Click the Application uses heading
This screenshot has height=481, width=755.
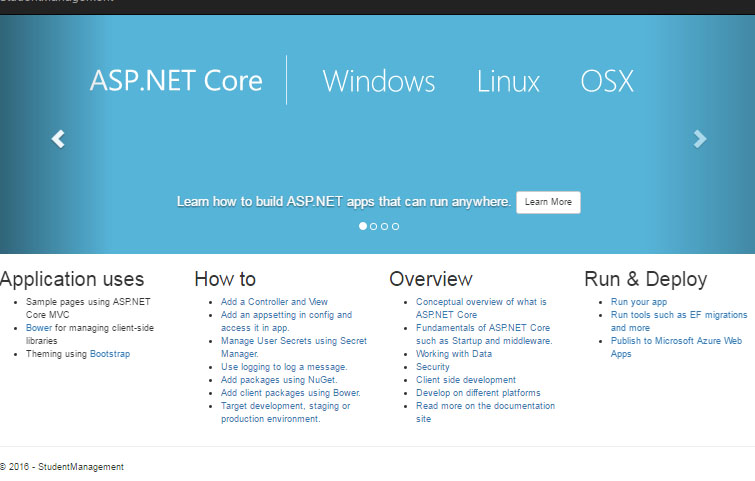72,279
